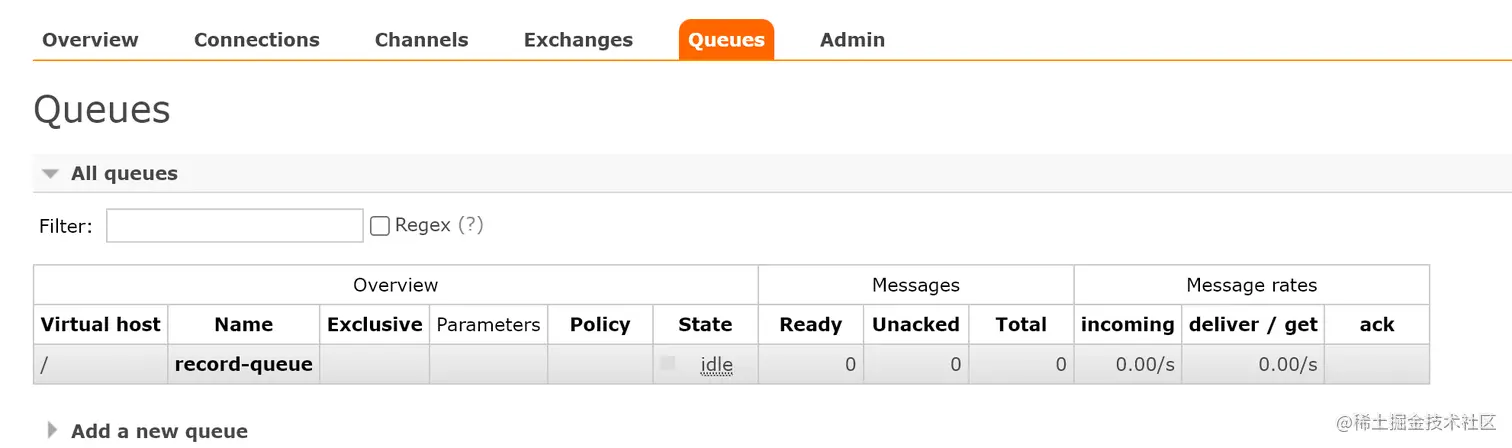This screenshot has width=1512, height=448.
Task: Sort by Ready messages column
Action: 810,324
